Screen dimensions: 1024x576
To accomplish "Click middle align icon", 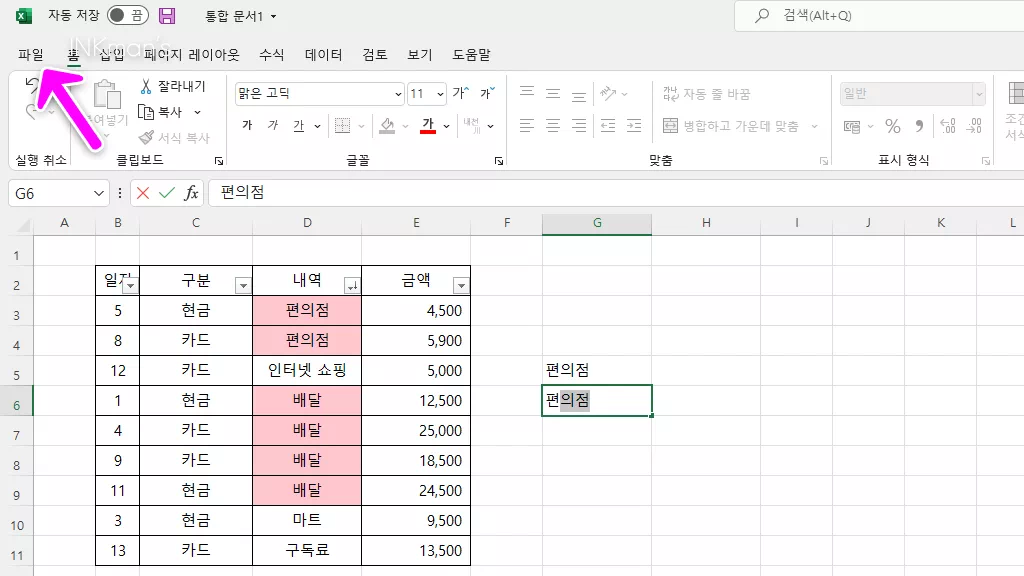I will 553,93.
